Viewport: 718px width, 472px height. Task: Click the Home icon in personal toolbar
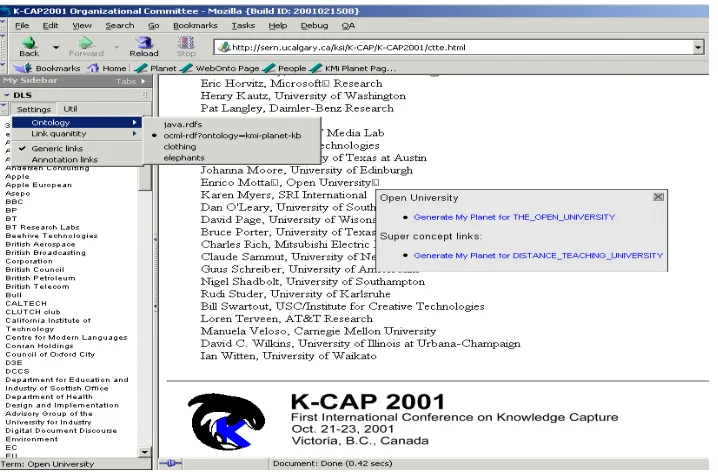[93, 68]
